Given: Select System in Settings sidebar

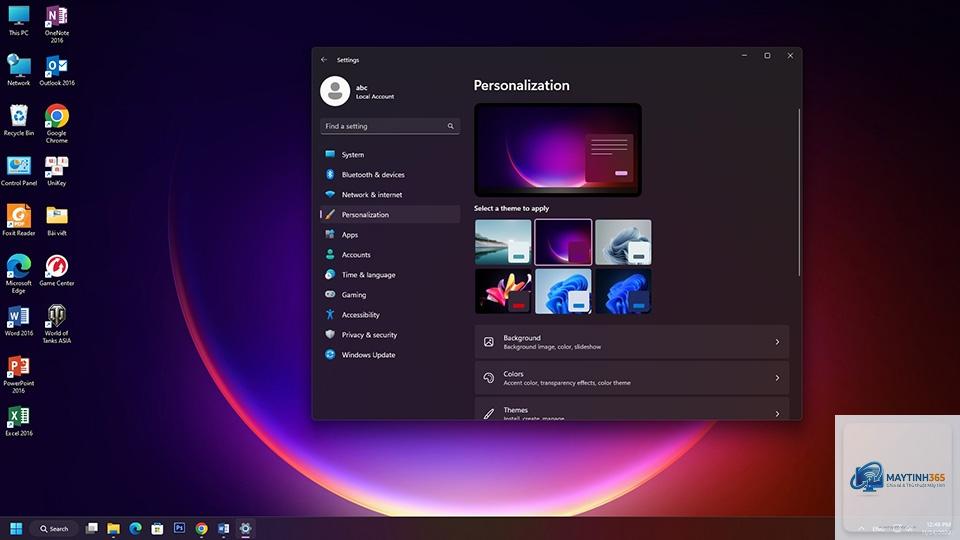Looking at the screenshot, I should point(389,154).
